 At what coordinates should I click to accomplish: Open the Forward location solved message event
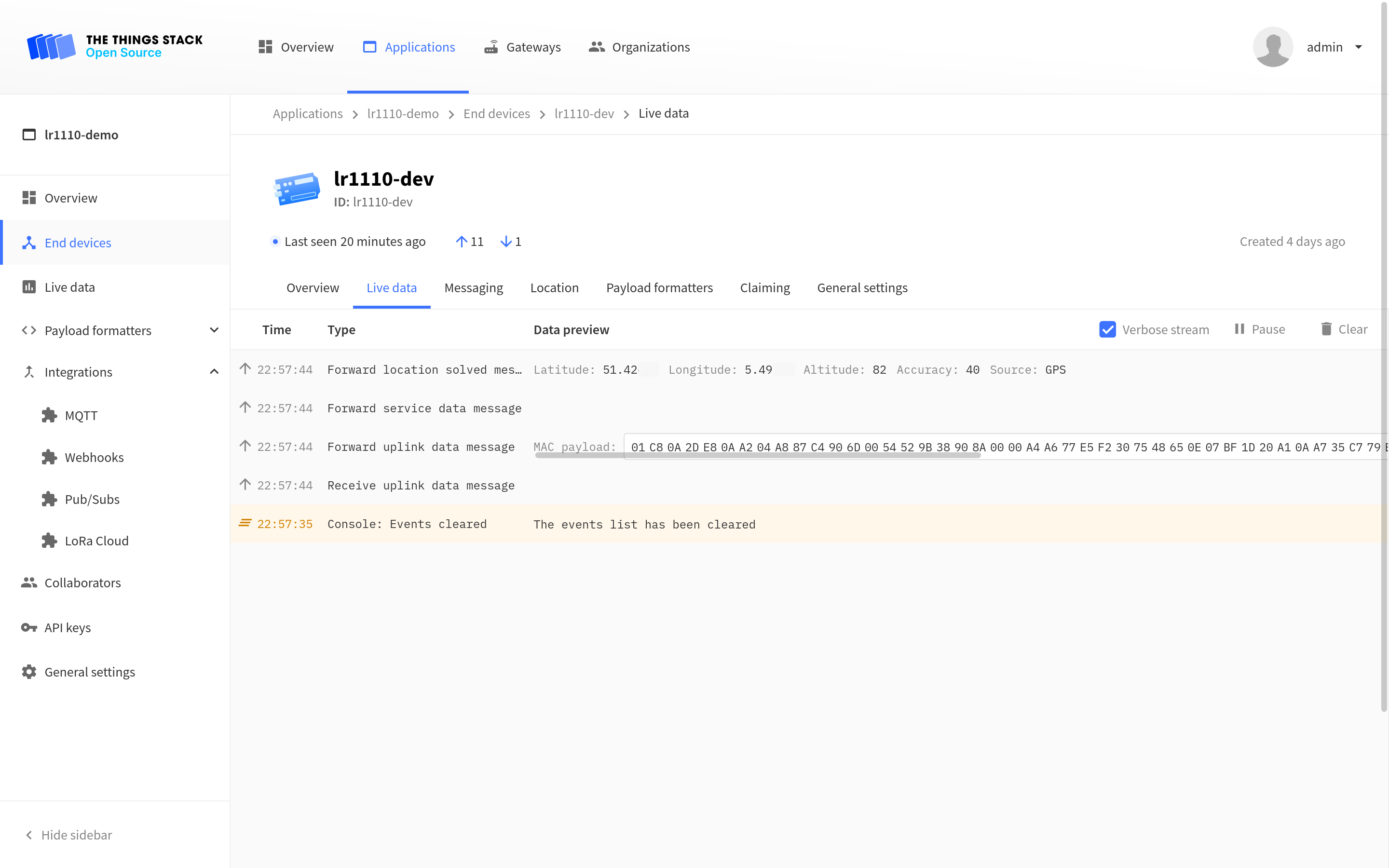pos(809,369)
